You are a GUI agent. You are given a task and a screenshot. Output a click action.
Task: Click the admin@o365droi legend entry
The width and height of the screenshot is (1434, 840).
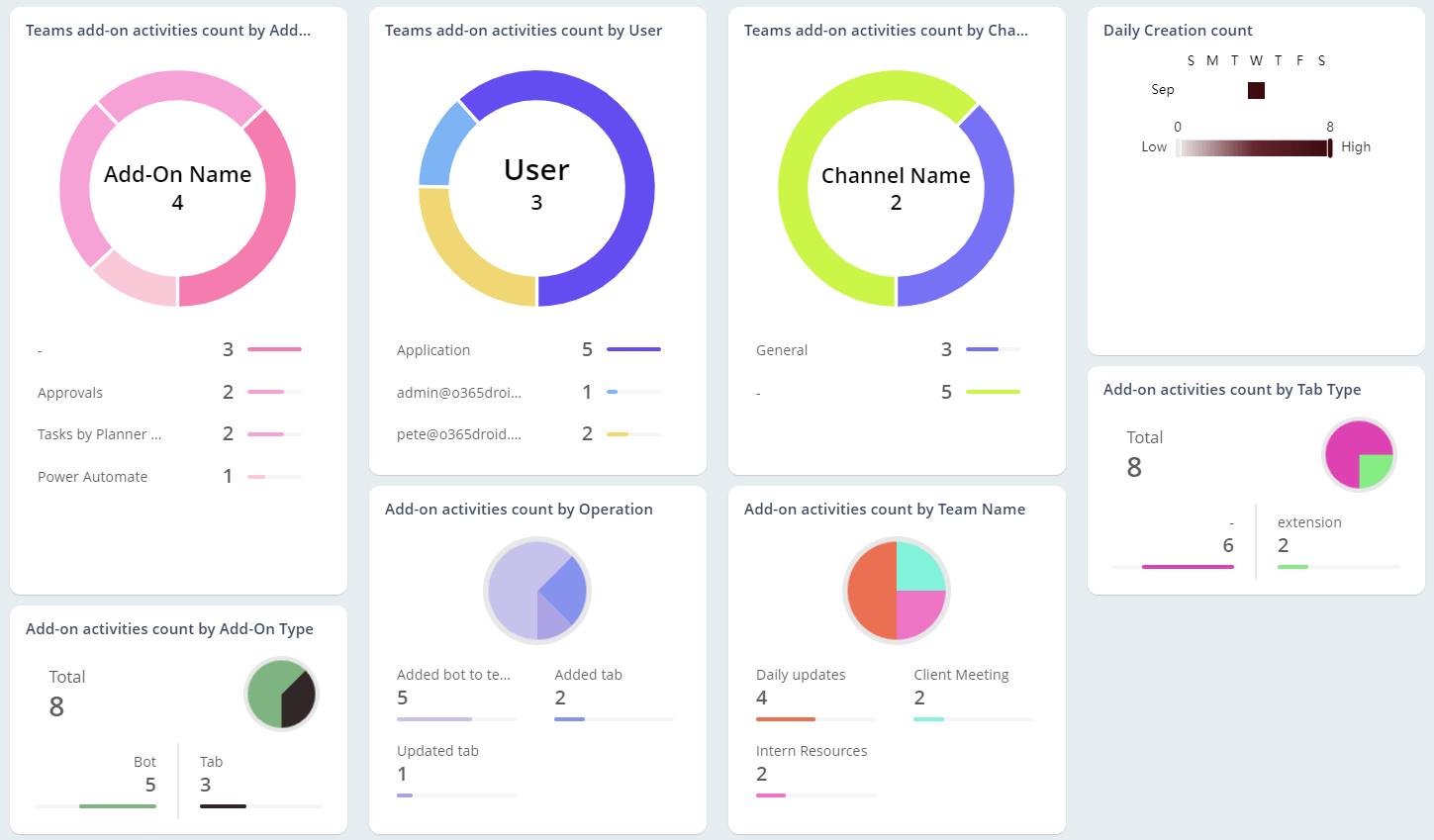[x=460, y=392]
